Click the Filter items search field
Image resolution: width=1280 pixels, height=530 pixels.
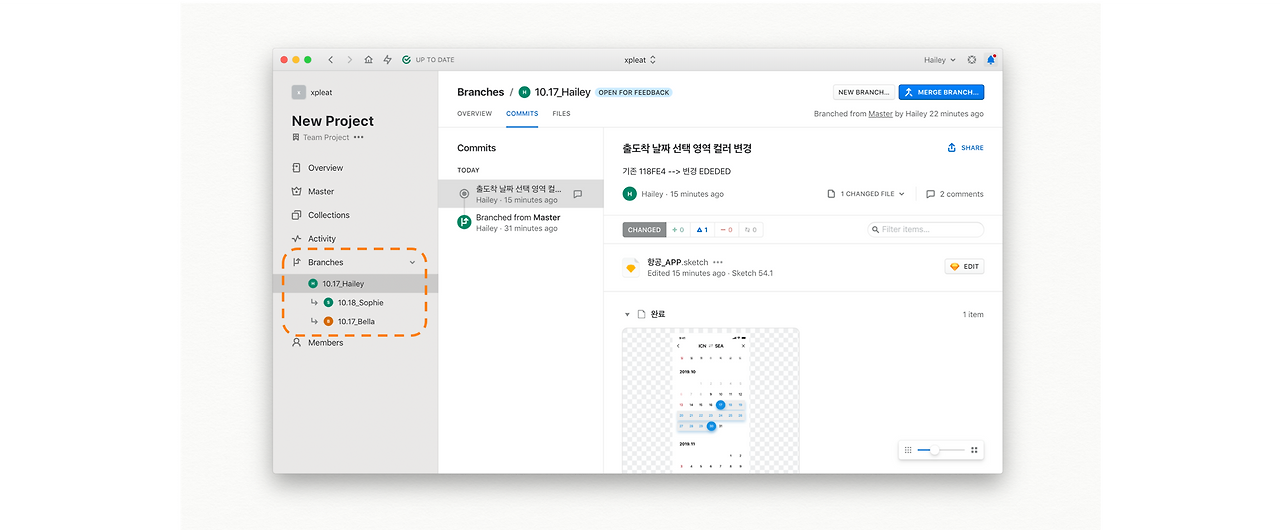click(x=926, y=230)
